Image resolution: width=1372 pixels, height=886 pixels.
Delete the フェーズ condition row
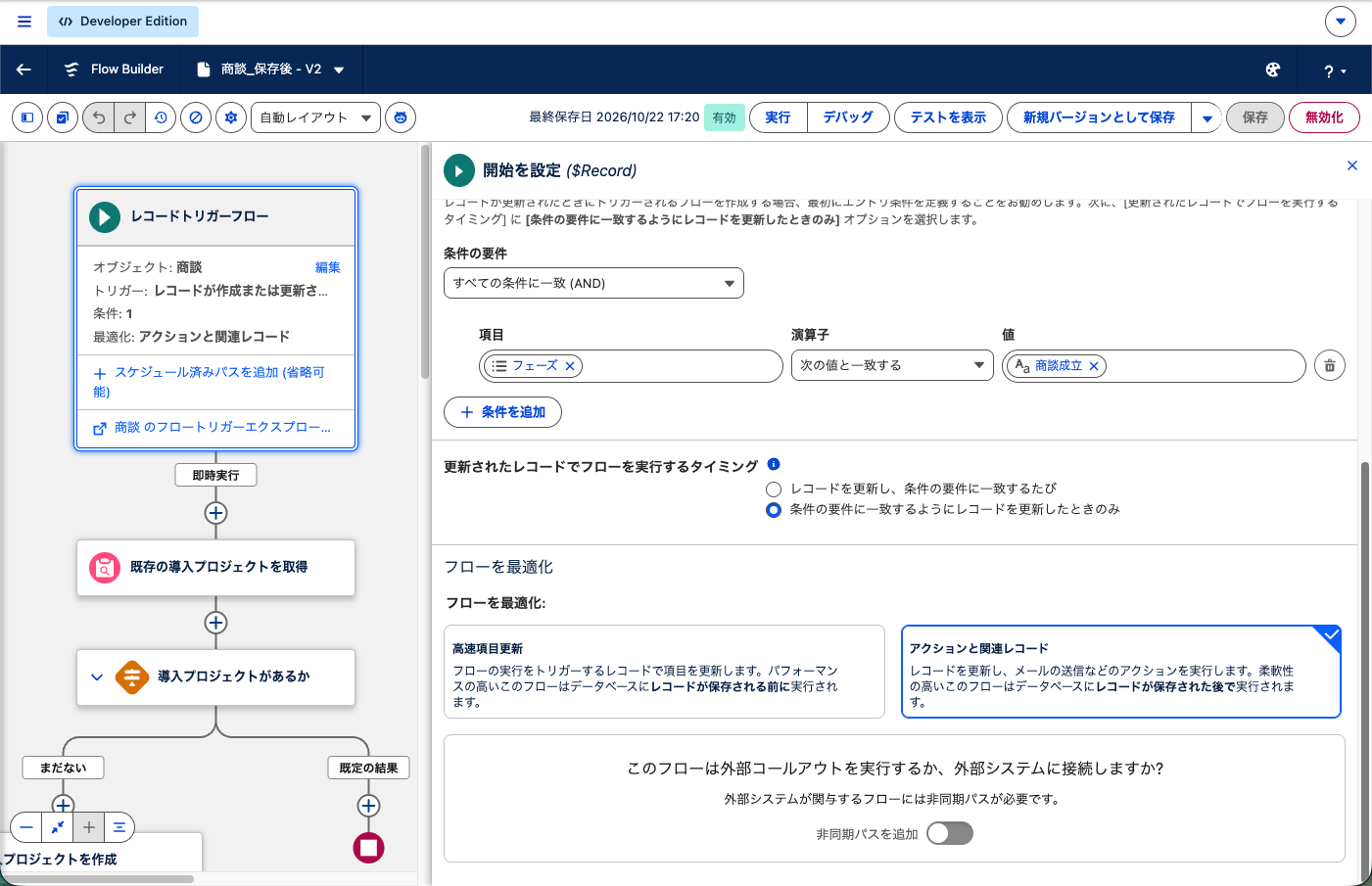1329,365
